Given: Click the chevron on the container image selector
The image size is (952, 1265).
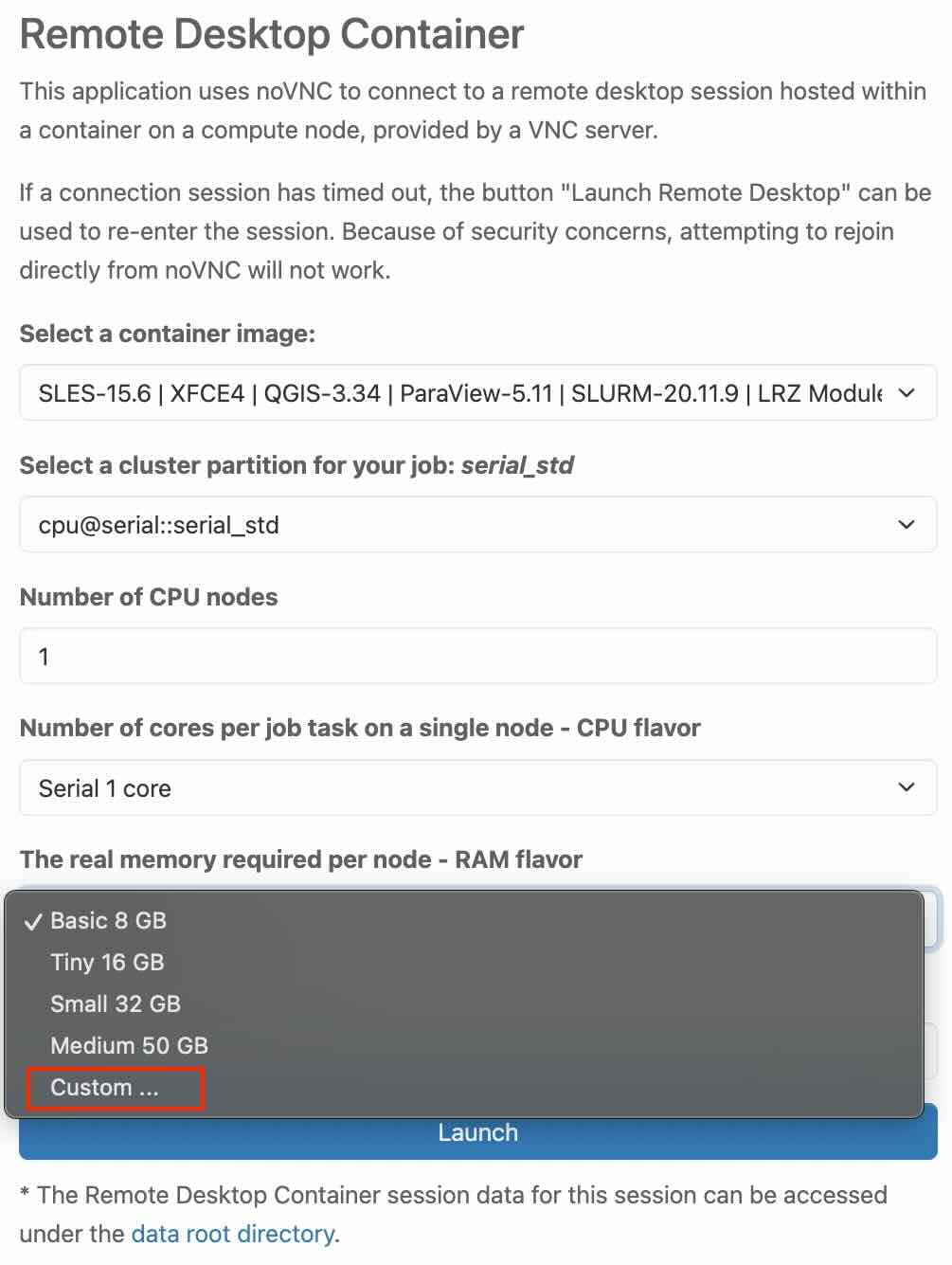Looking at the screenshot, I should (x=906, y=392).
